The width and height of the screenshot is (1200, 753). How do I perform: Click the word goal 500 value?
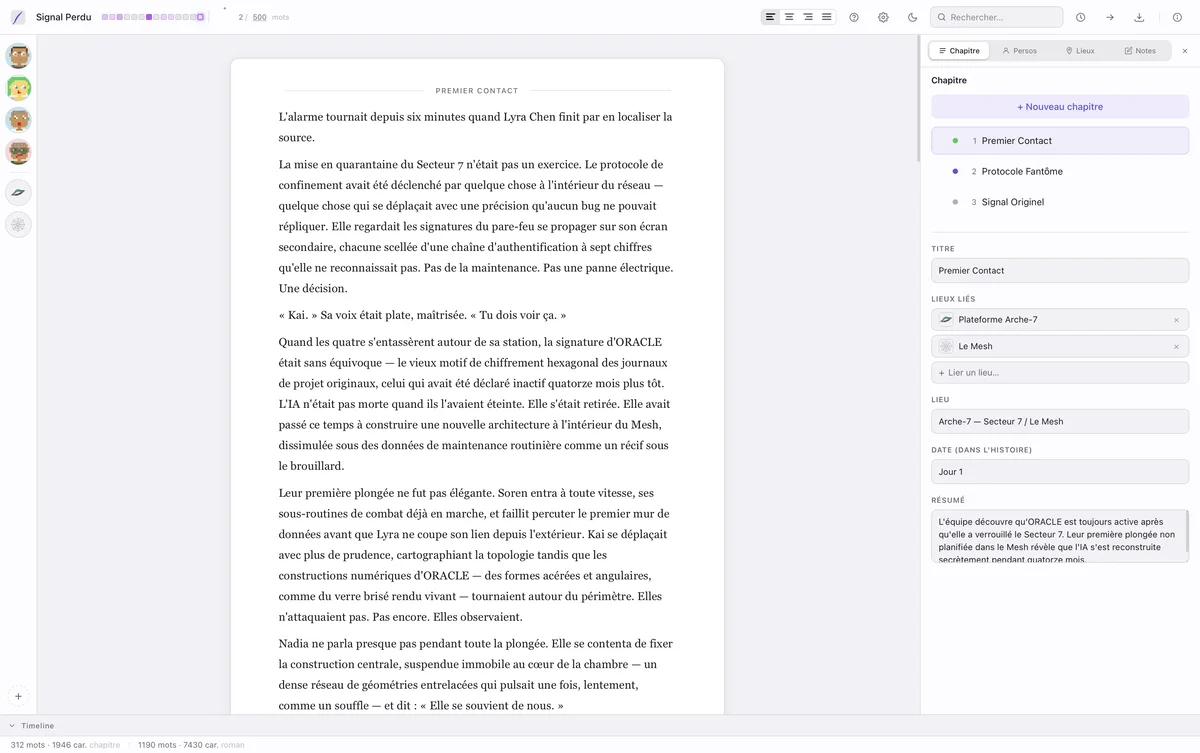(x=259, y=17)
